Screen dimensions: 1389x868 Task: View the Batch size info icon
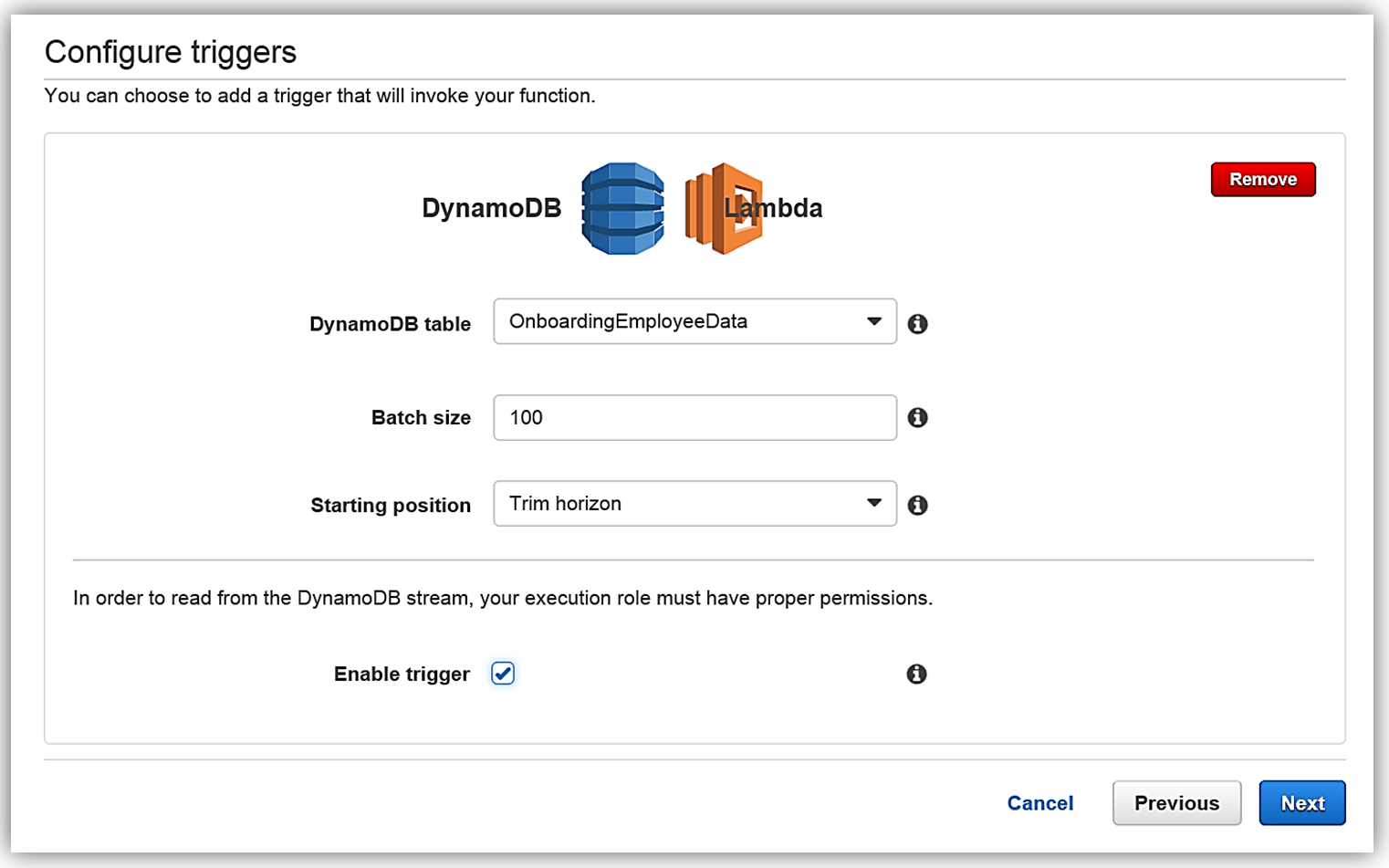click(x=918, y=417)
